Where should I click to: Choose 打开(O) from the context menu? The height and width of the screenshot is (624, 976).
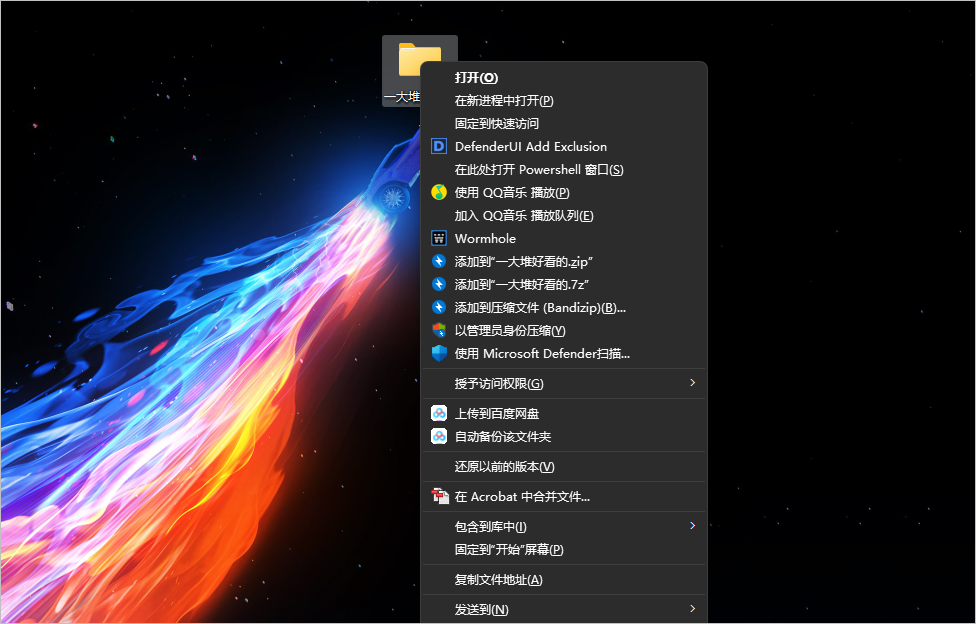click(564, 78)
